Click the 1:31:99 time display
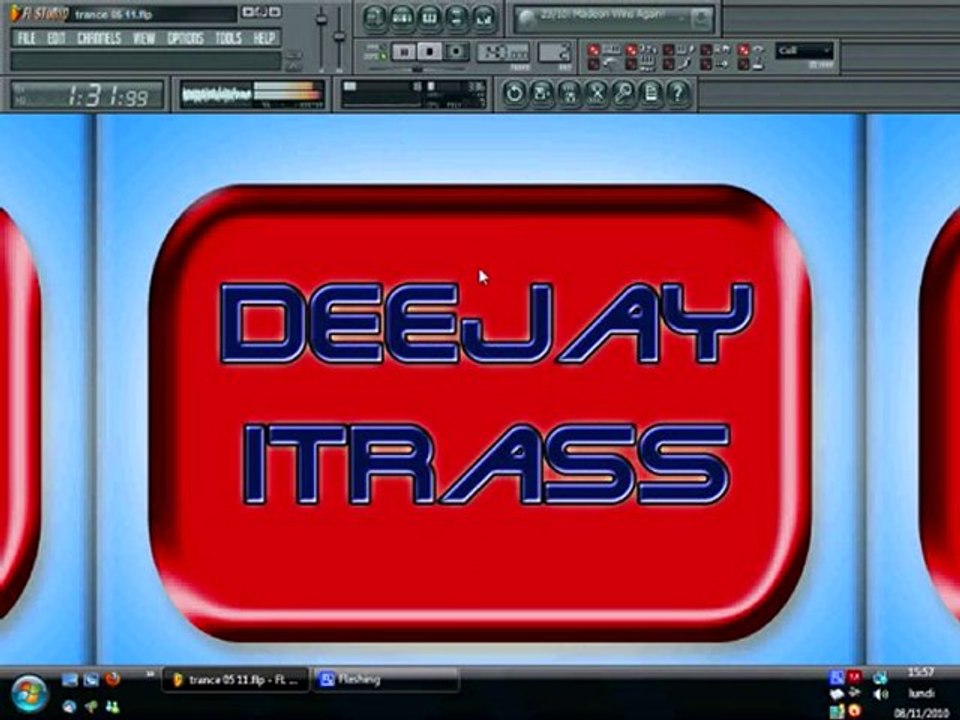960x720 pixels. coord(88,96)
